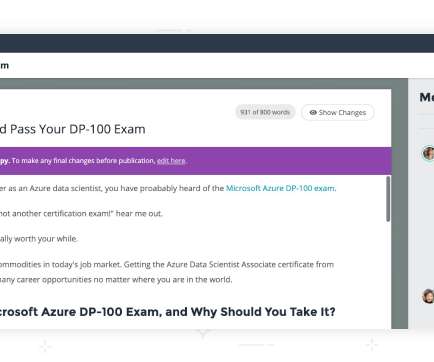
Task: Click the 'not another certification exam' sentence
Action: [x=81, y=214]
